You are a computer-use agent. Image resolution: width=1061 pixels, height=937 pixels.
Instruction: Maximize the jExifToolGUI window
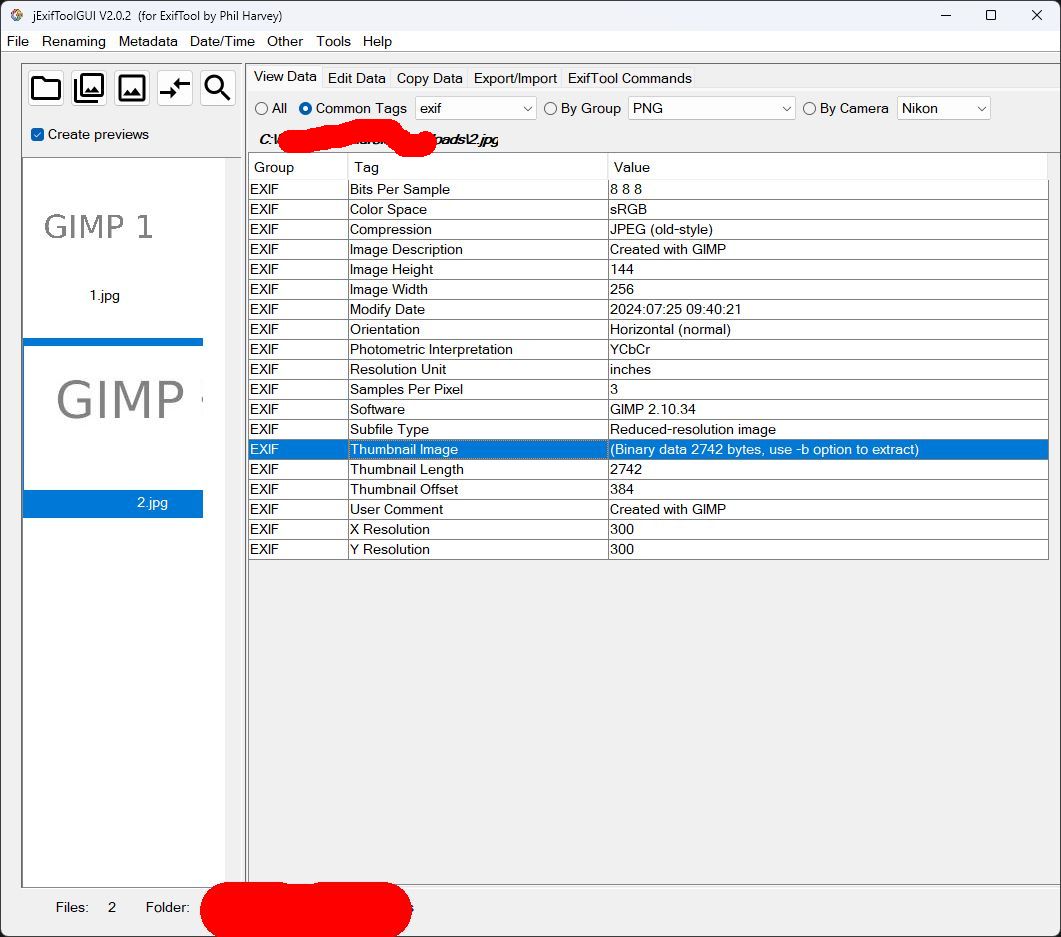point(991,15)
